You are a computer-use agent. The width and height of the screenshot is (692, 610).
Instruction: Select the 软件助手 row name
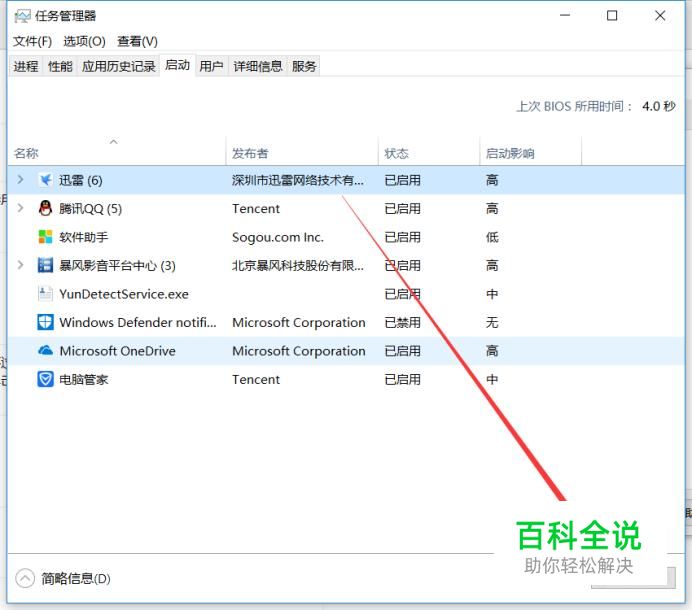tap(83, 237)
